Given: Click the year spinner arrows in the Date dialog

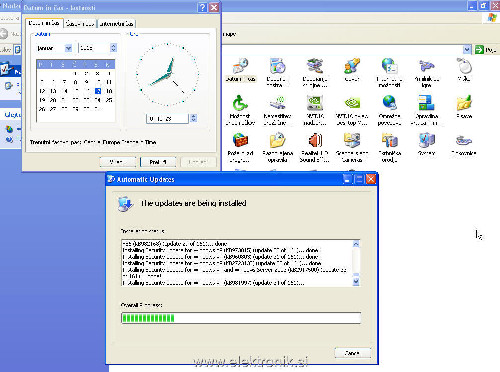Looking at the screenshot, I should 113,48.
